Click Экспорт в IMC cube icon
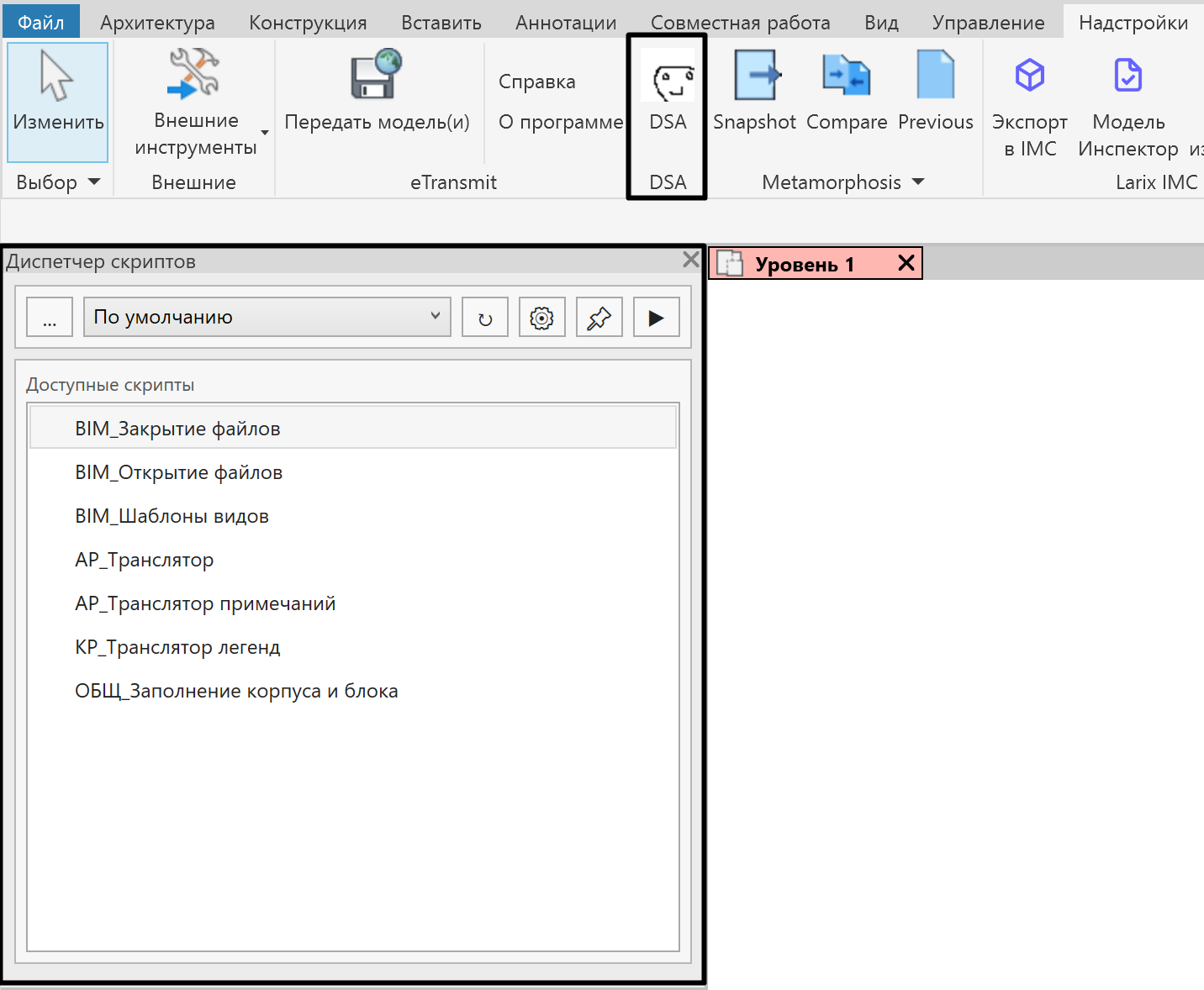 1030,76
